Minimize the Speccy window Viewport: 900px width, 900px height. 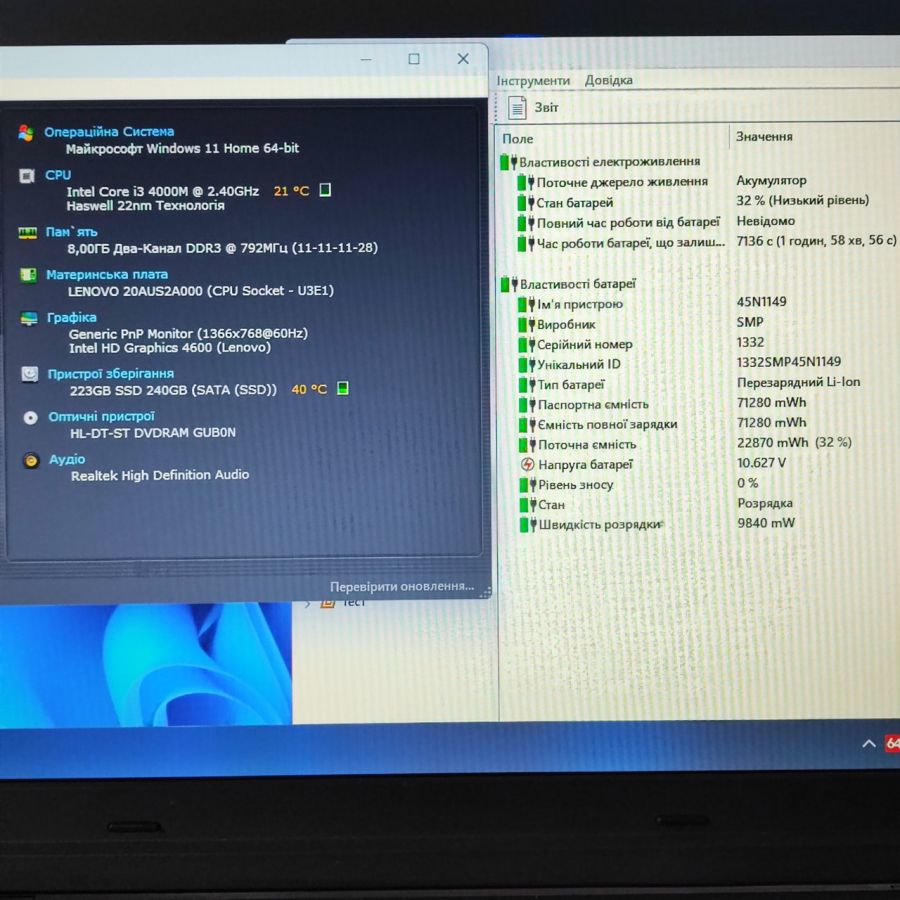point(366,59)
